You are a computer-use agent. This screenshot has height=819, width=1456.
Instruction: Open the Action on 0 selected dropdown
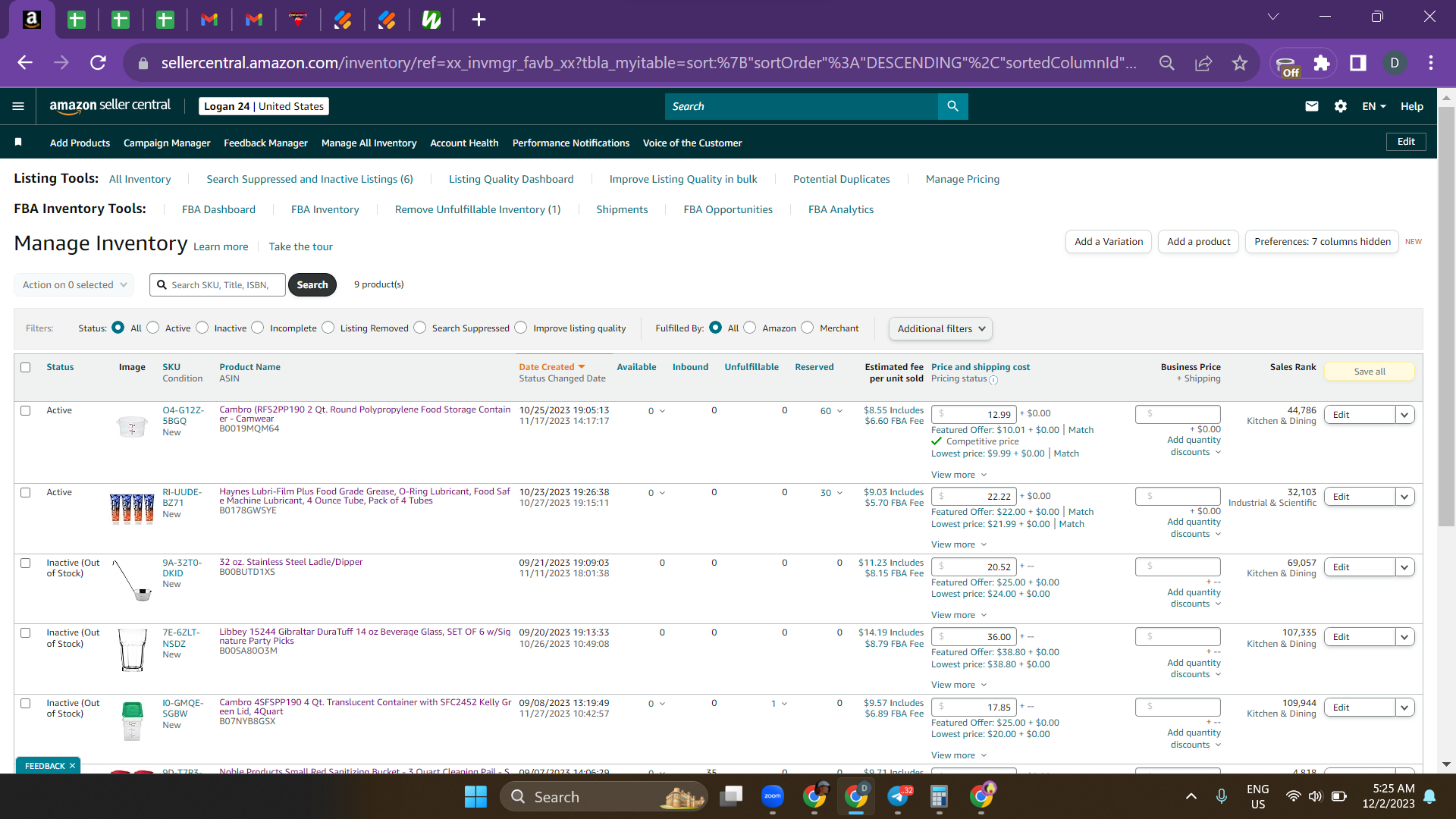[x=74, y=285]
